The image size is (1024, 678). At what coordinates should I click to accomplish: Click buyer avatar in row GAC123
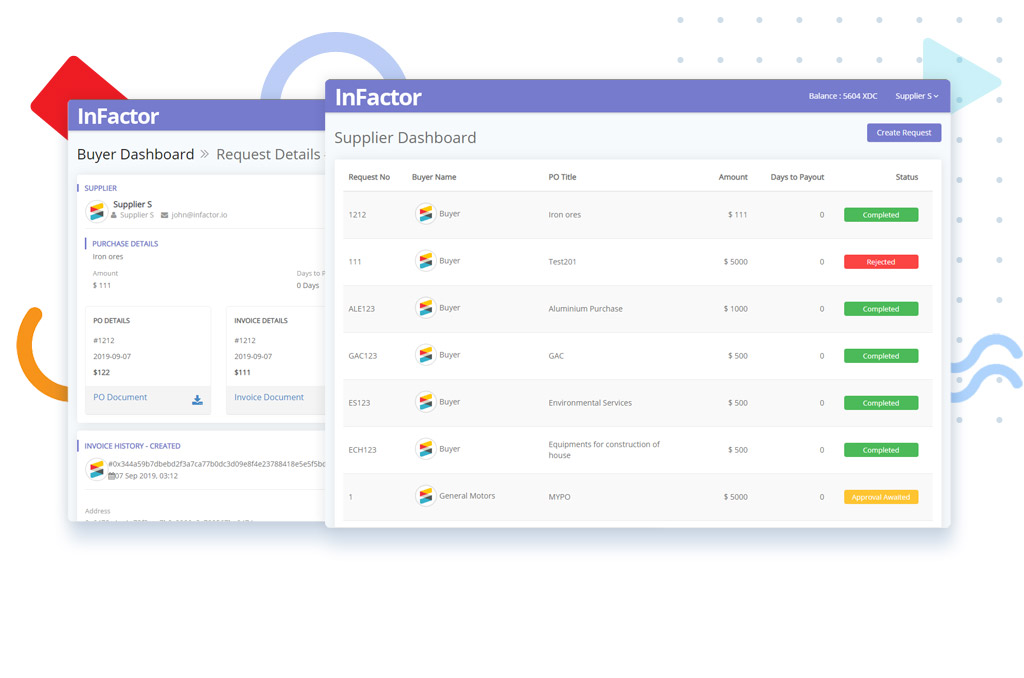[x=426, y=355]
